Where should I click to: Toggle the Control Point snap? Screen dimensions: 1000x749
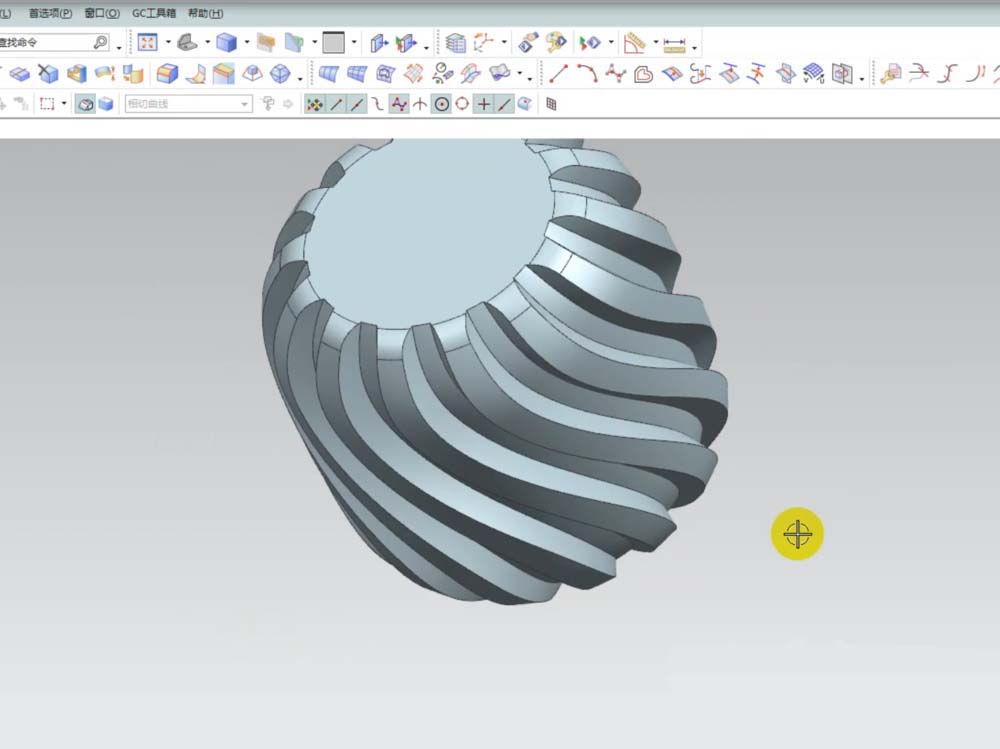pyautogui.click(x=378, y=104)
